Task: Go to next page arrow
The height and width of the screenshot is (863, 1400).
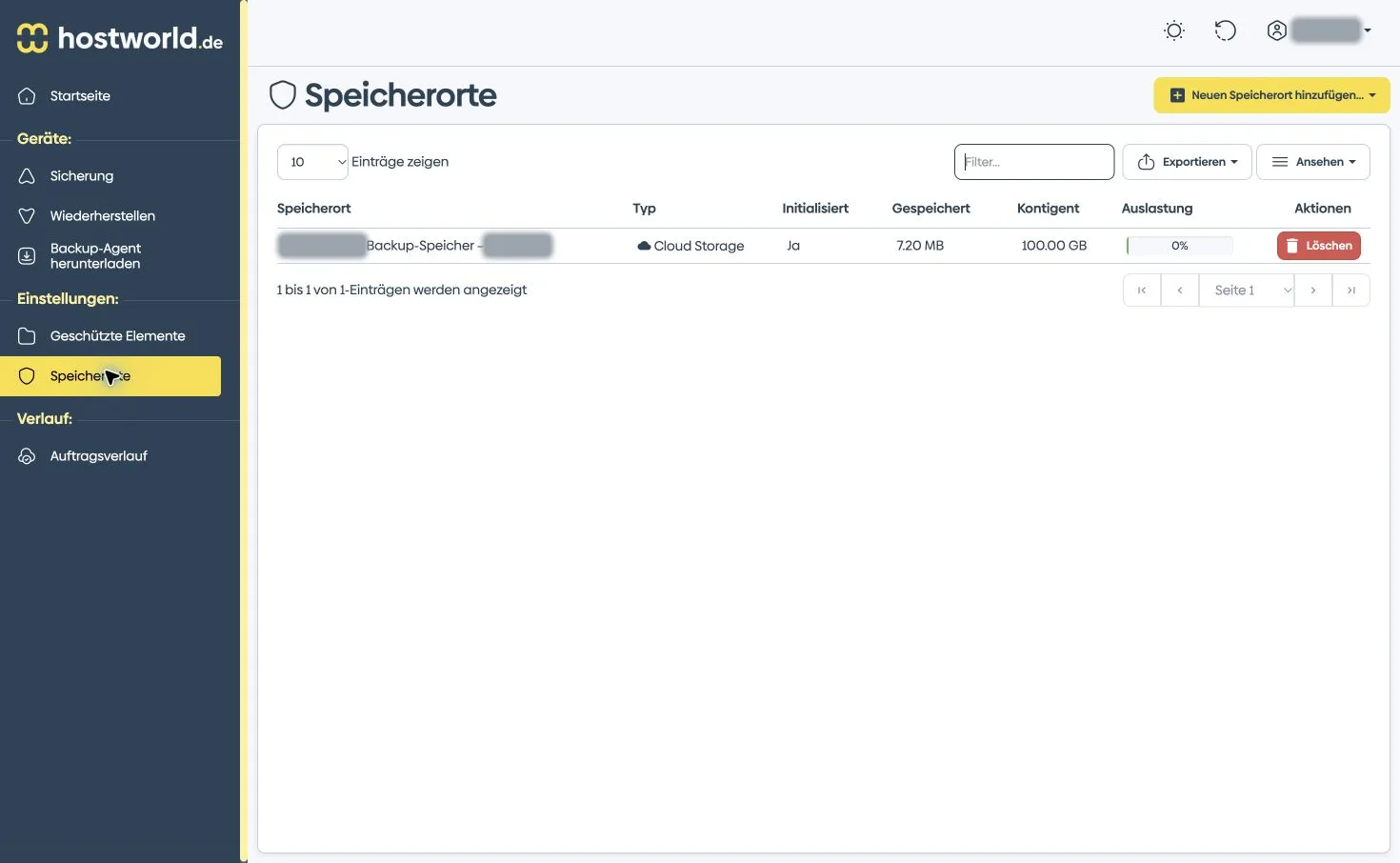Action: pos(1313,291)
